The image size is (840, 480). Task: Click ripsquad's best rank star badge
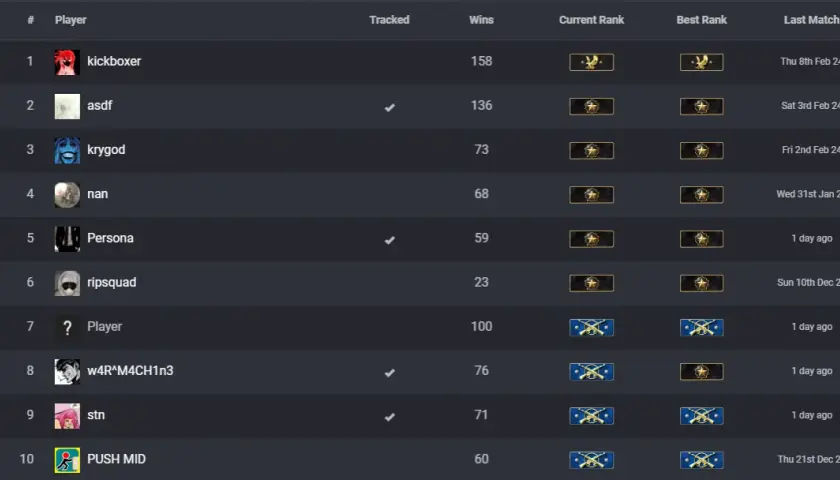point(702,283)
